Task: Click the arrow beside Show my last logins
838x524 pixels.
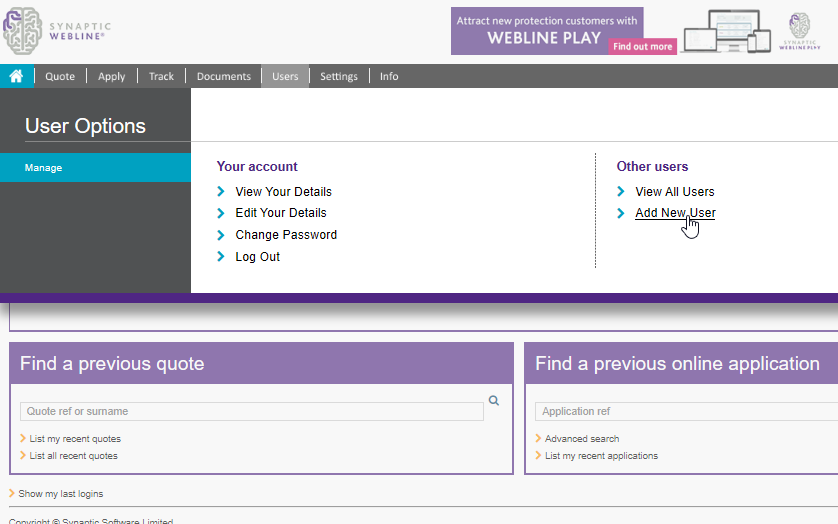Action: pyautogui.click(x=12, y=494)
